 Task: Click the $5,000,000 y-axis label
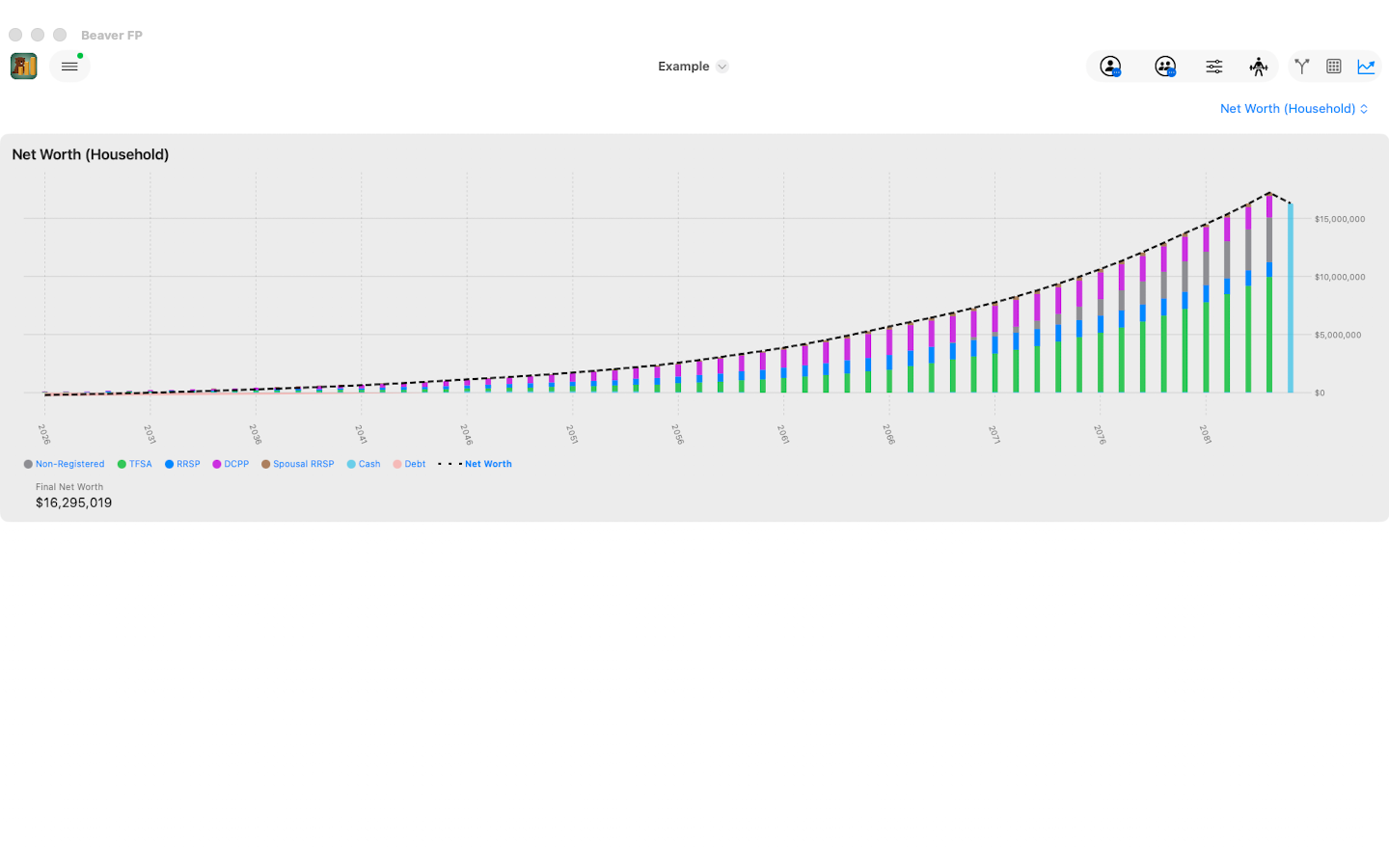click(x=1338, y=335)
